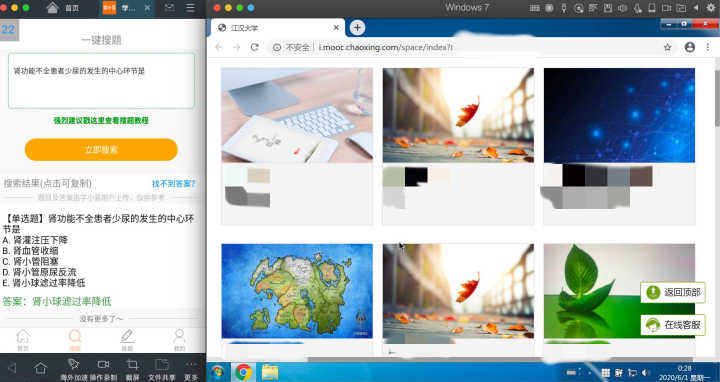The image size is (720, 382).
Task: Copy the 【单选题】 question text in results
Action: tap(99, 224)
